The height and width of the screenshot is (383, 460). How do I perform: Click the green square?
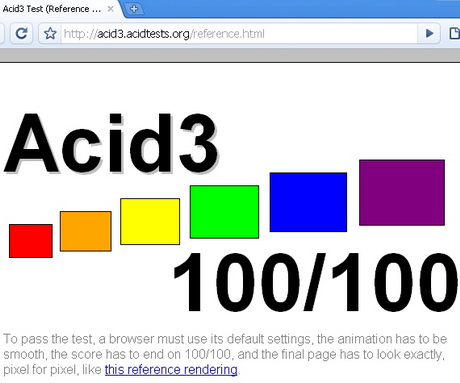[x=224, y=212]
